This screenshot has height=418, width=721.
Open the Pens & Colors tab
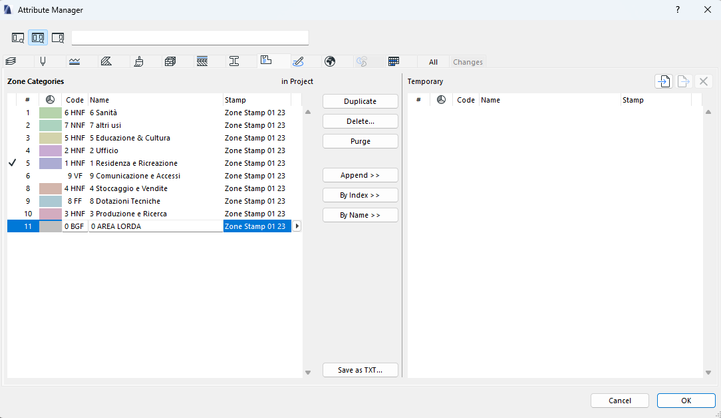[43, 61]
